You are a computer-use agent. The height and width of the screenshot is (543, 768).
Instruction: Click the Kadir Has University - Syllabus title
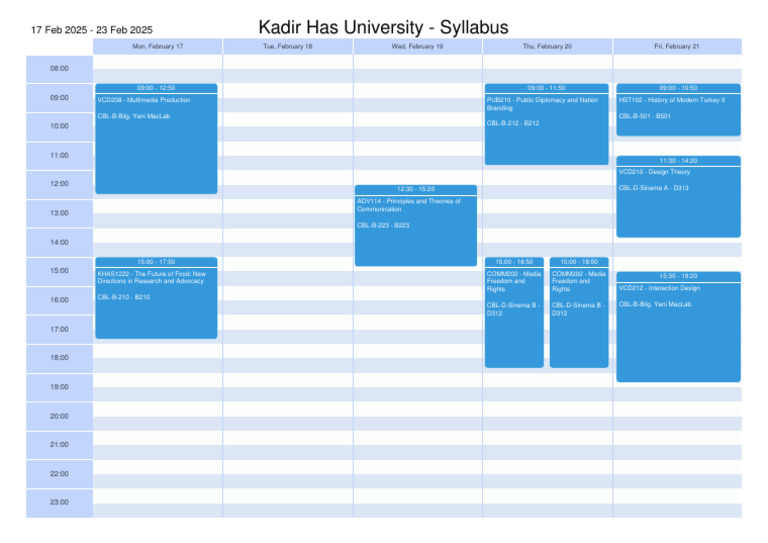[383, 27]
